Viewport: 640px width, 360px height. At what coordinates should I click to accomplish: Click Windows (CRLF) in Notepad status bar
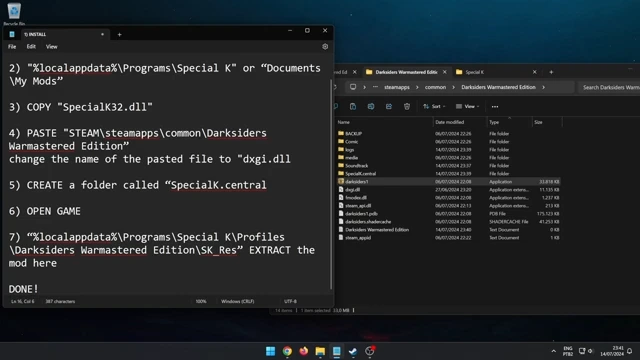pyautogui.click(x=238, y=301)
